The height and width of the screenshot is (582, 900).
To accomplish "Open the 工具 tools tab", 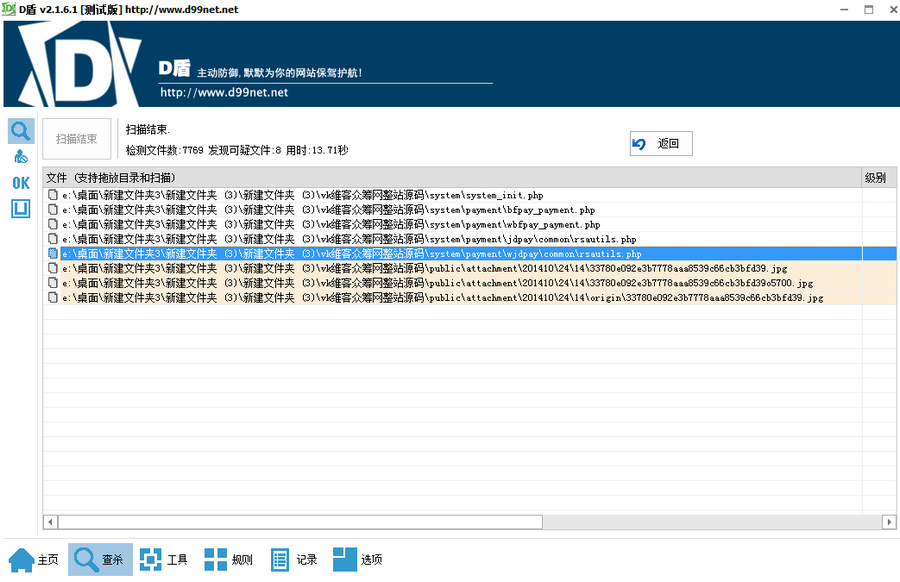I will [x=164, y=560].
